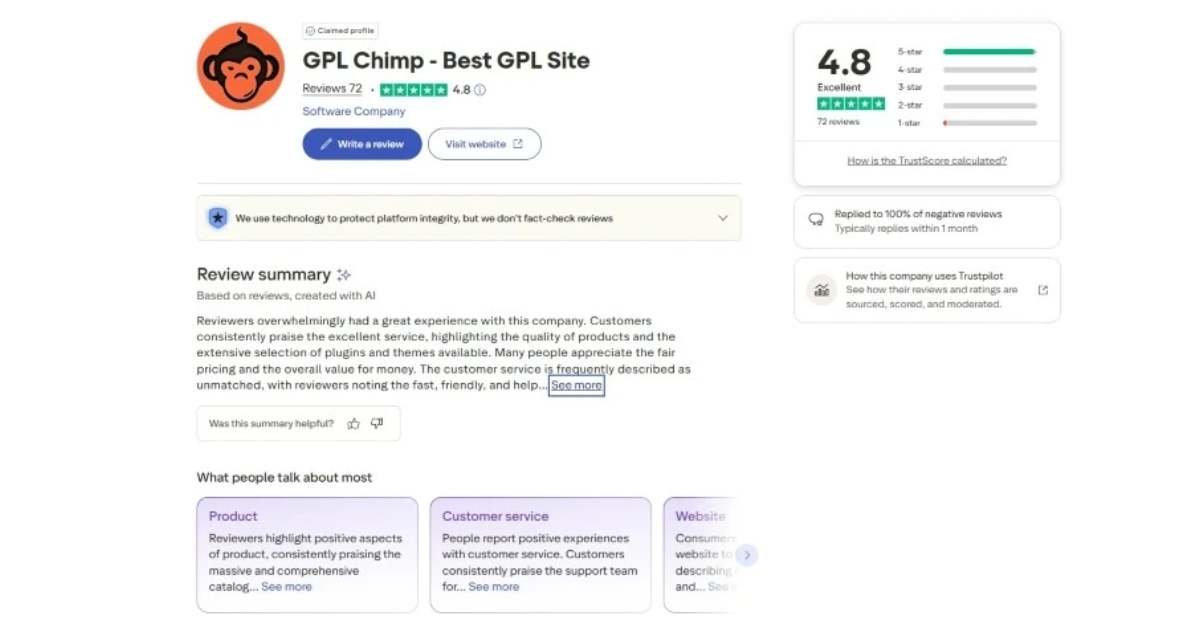1200x628 pixels.
Task: Click the AI sparkle icon beside Review summary
Action: [x=344, y=275]
